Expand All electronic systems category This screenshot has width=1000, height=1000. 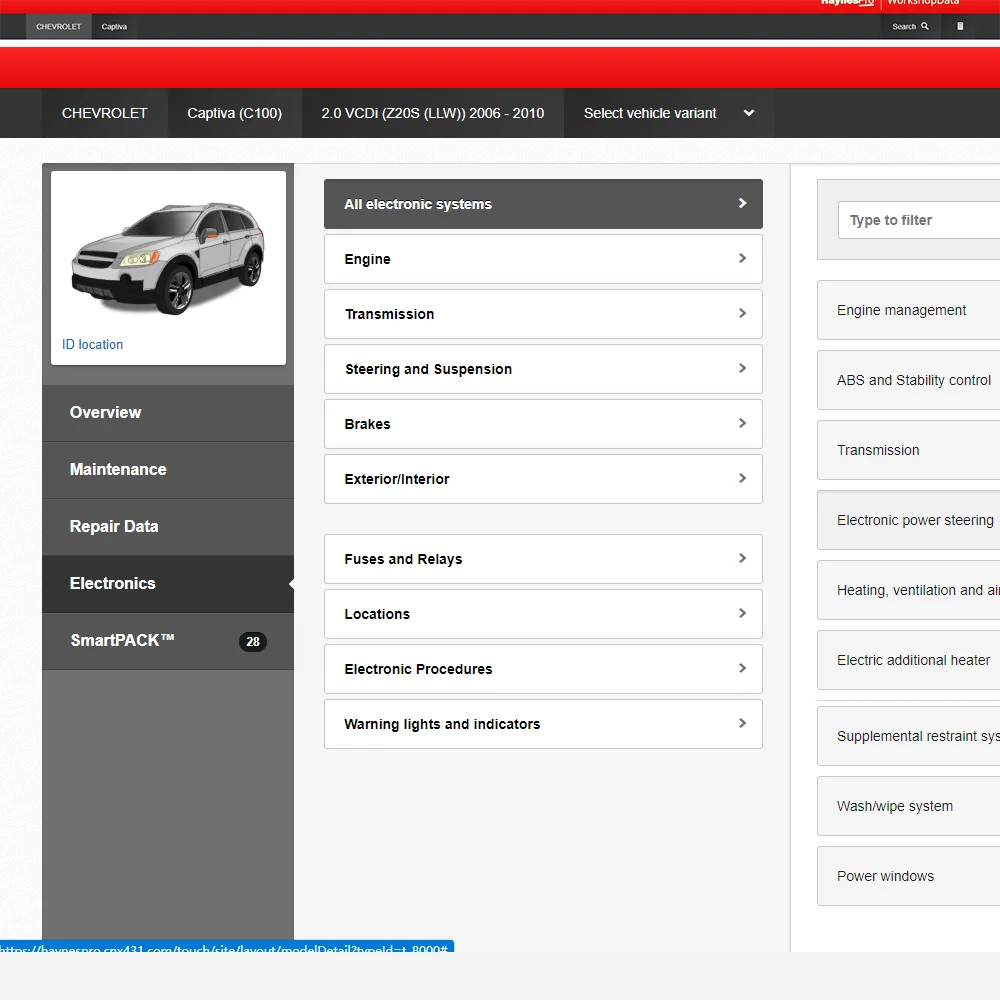[543, 204]
